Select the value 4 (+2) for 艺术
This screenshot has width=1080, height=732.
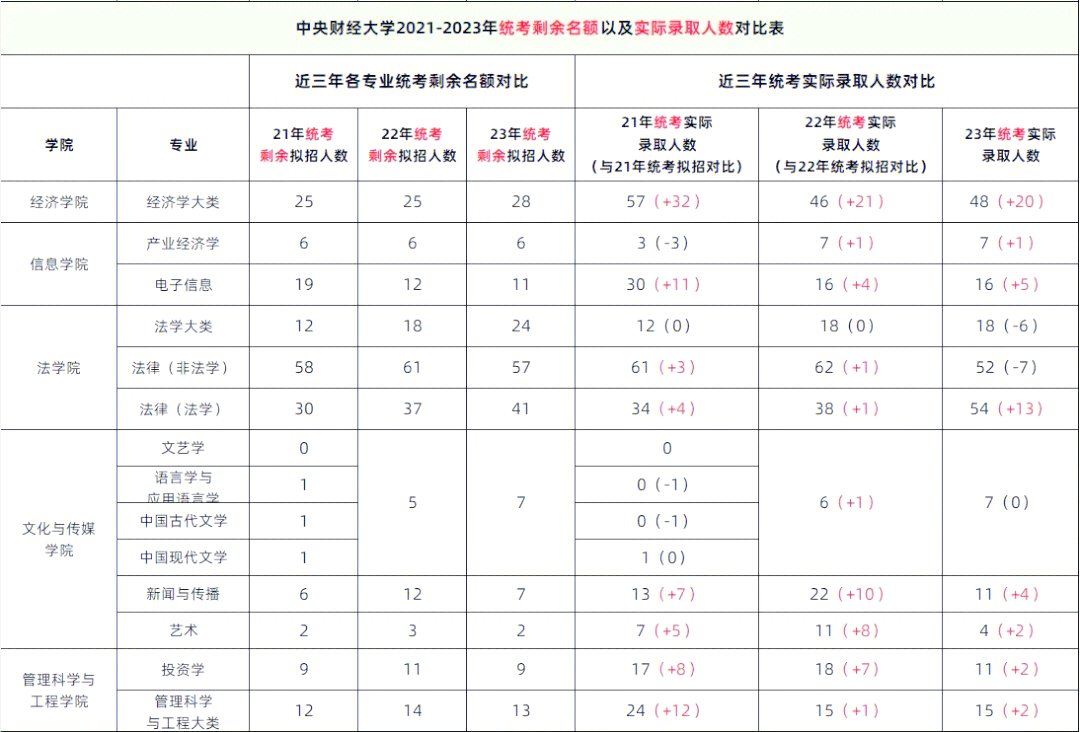click(1006, 630)
